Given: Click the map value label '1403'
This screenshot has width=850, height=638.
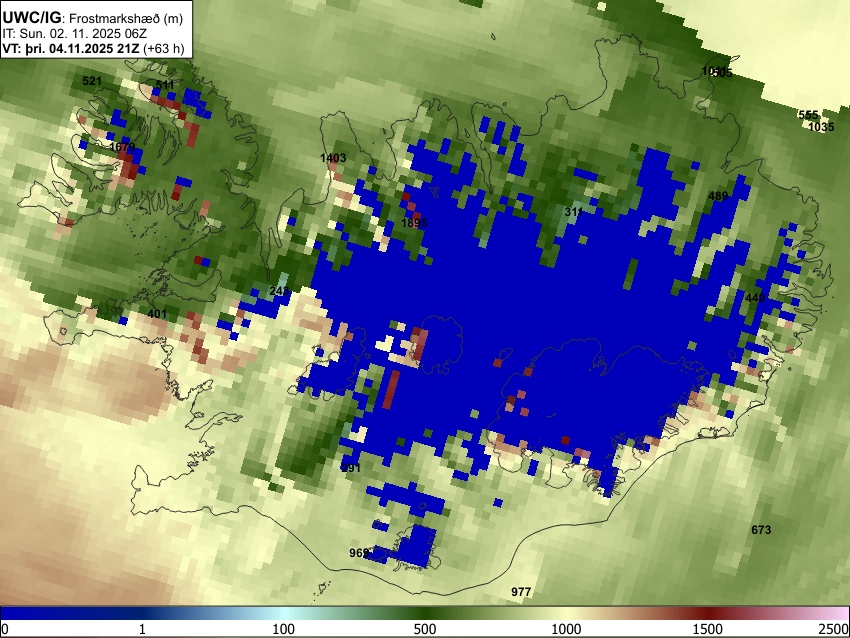Looking at the screenshot, I should pos(333,158).
